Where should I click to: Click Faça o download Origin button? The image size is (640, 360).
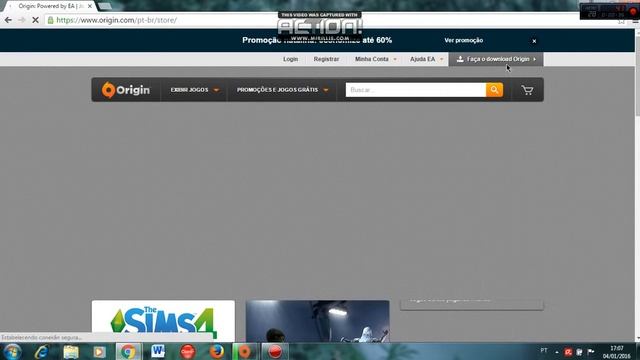pos(496,59)
